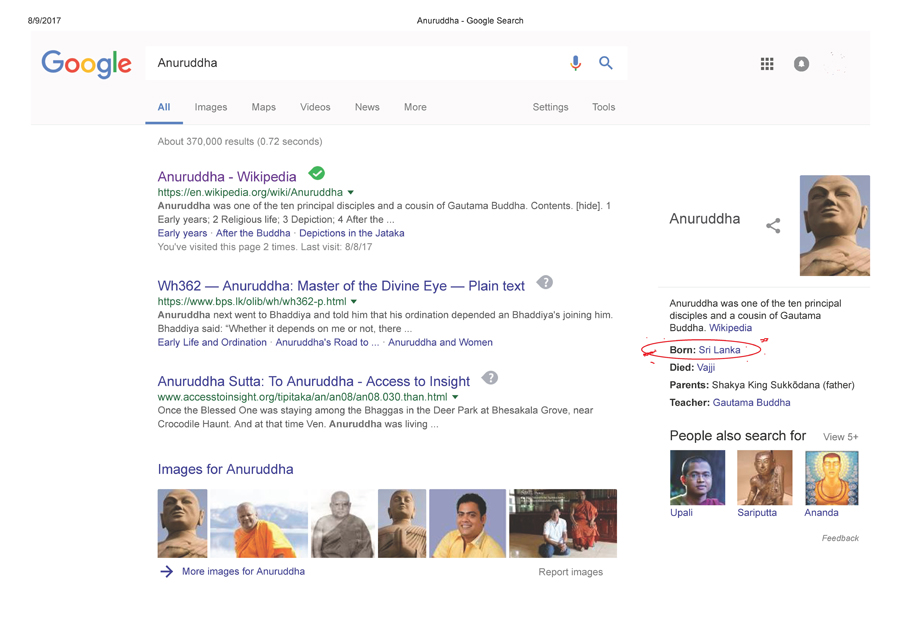Open search Settings

click(550, 107)
